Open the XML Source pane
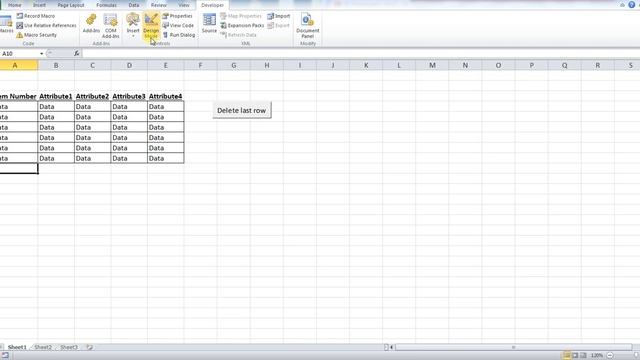This screenshot has width=640, height=360. 209,24
